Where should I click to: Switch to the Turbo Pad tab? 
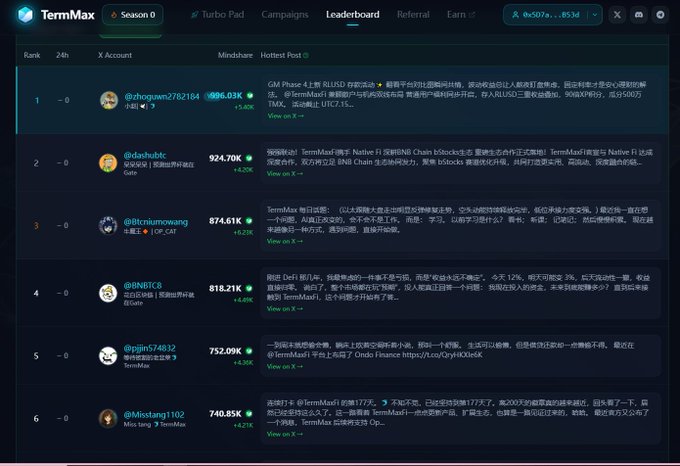[x=218, y=15]
